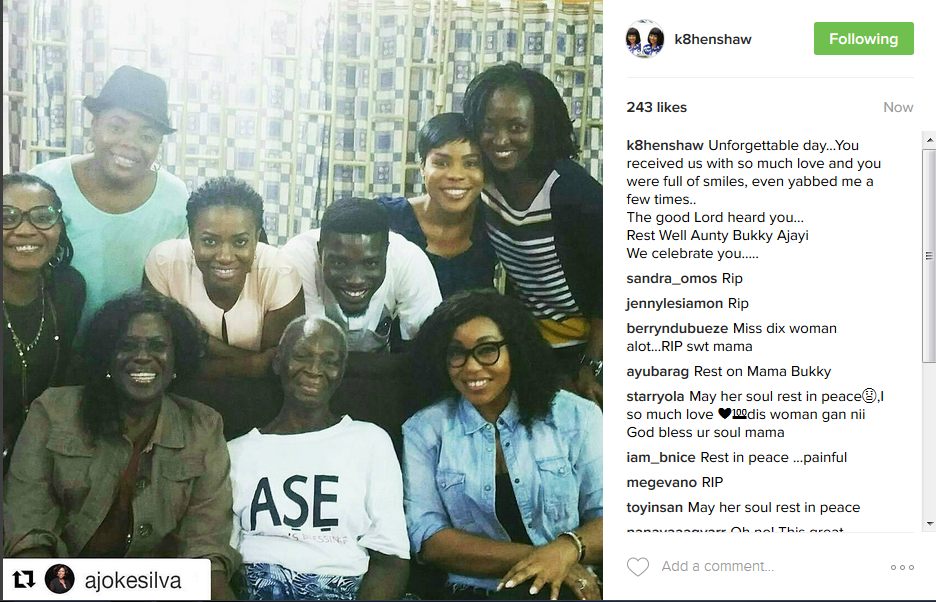Click the scrollbar up arrow in the comments
Screen dimensions: 936x602
click(x=929, y=140)
